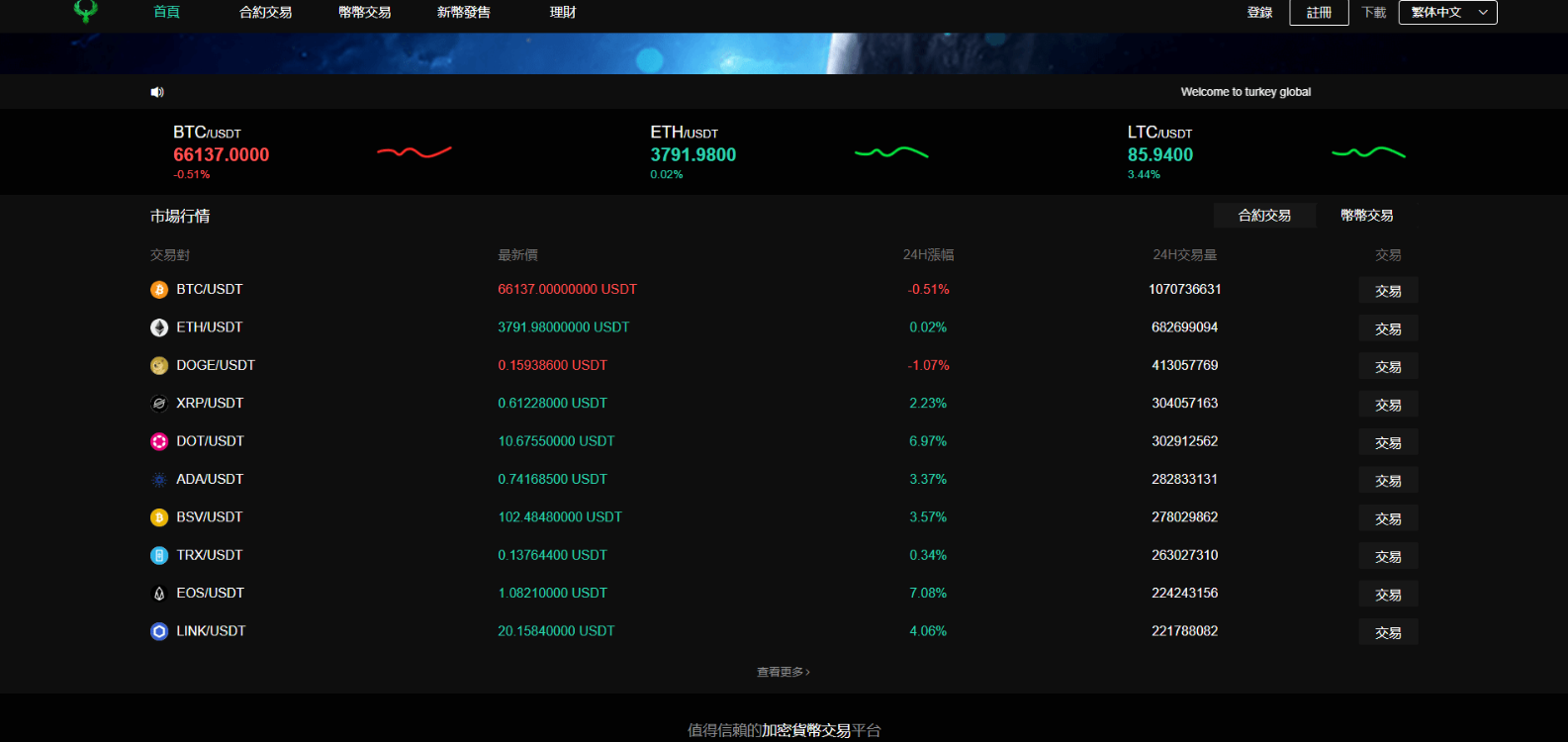Screen dimensions: 1568x742
Task: Open 新幣發售 in the top navigation
Action: click(x=463, y=13)
